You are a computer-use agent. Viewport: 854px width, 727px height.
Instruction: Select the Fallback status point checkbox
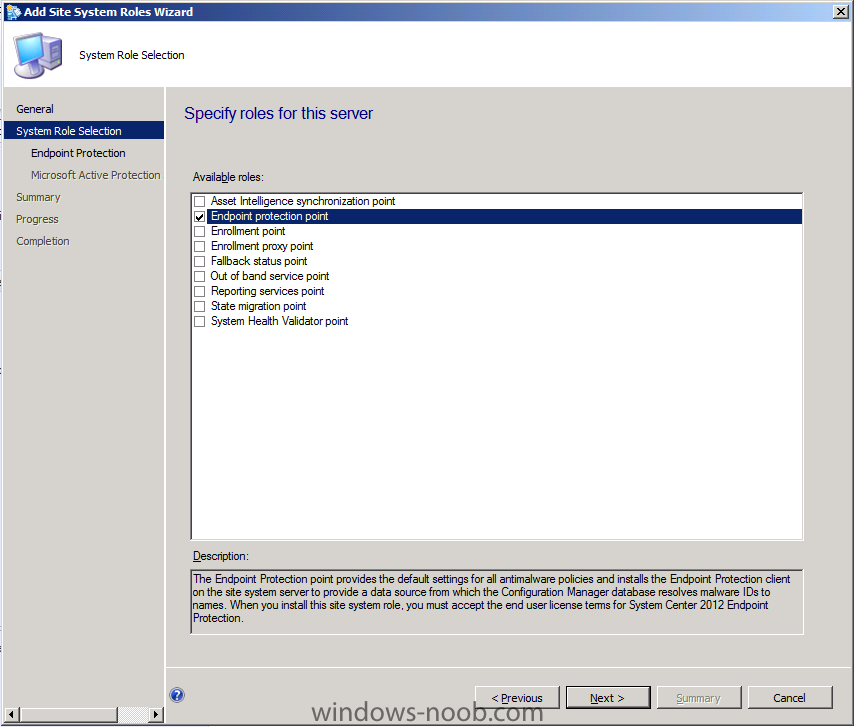pyautogui.click(x=200, y=261)
